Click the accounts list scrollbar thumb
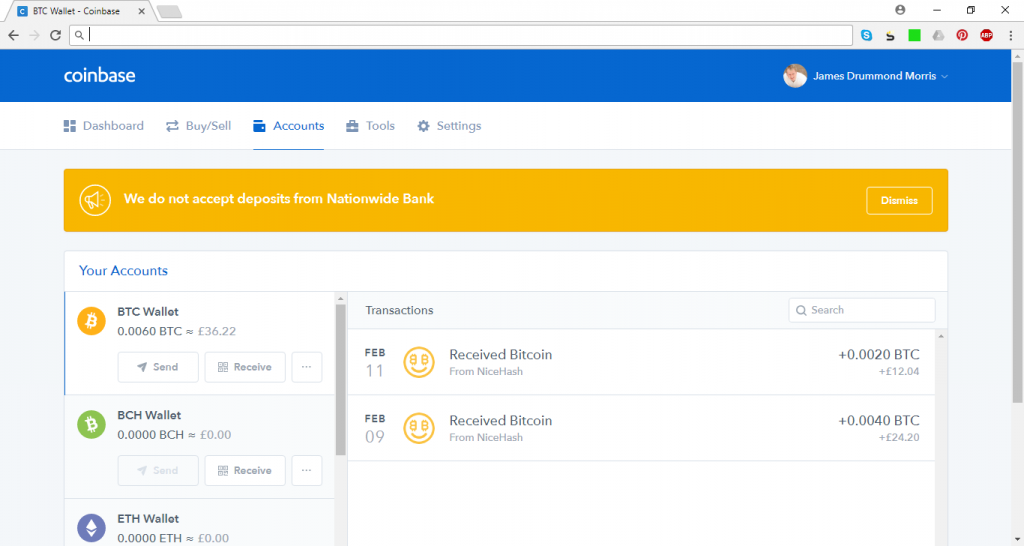This screenshot has height=546, width=1024. (x=340, y=379)
